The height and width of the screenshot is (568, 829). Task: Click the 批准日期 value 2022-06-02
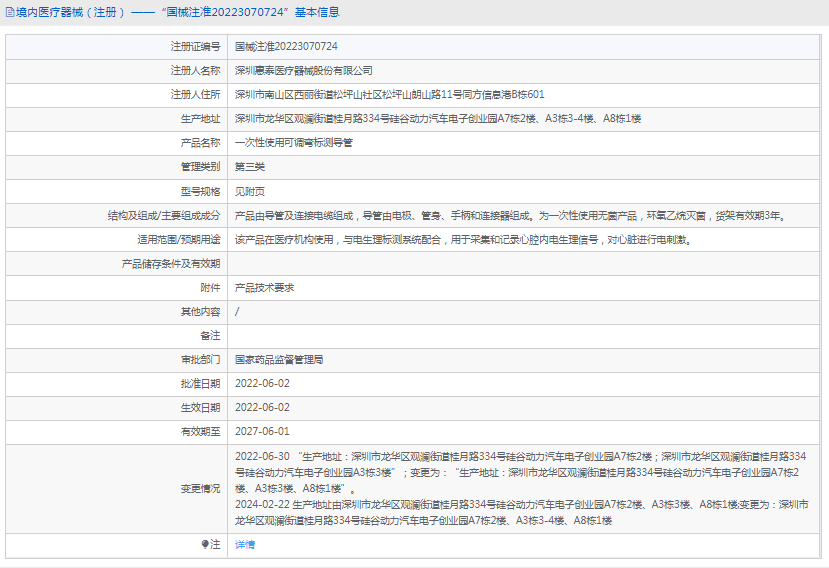point(262,383)
